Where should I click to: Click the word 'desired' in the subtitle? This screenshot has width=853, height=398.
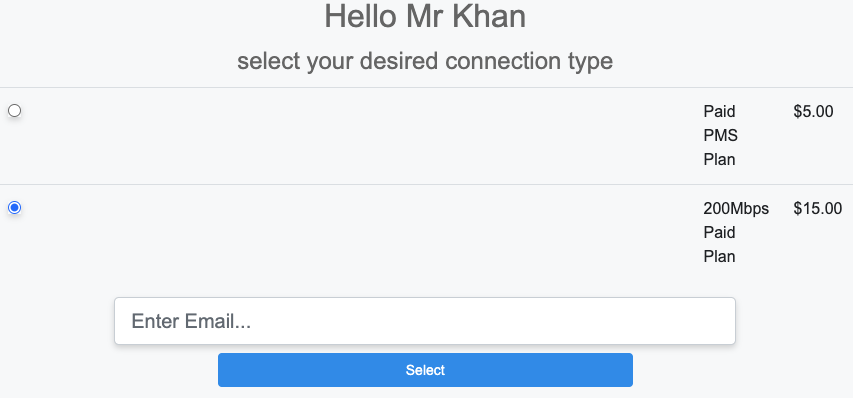[x=399, y=61]
